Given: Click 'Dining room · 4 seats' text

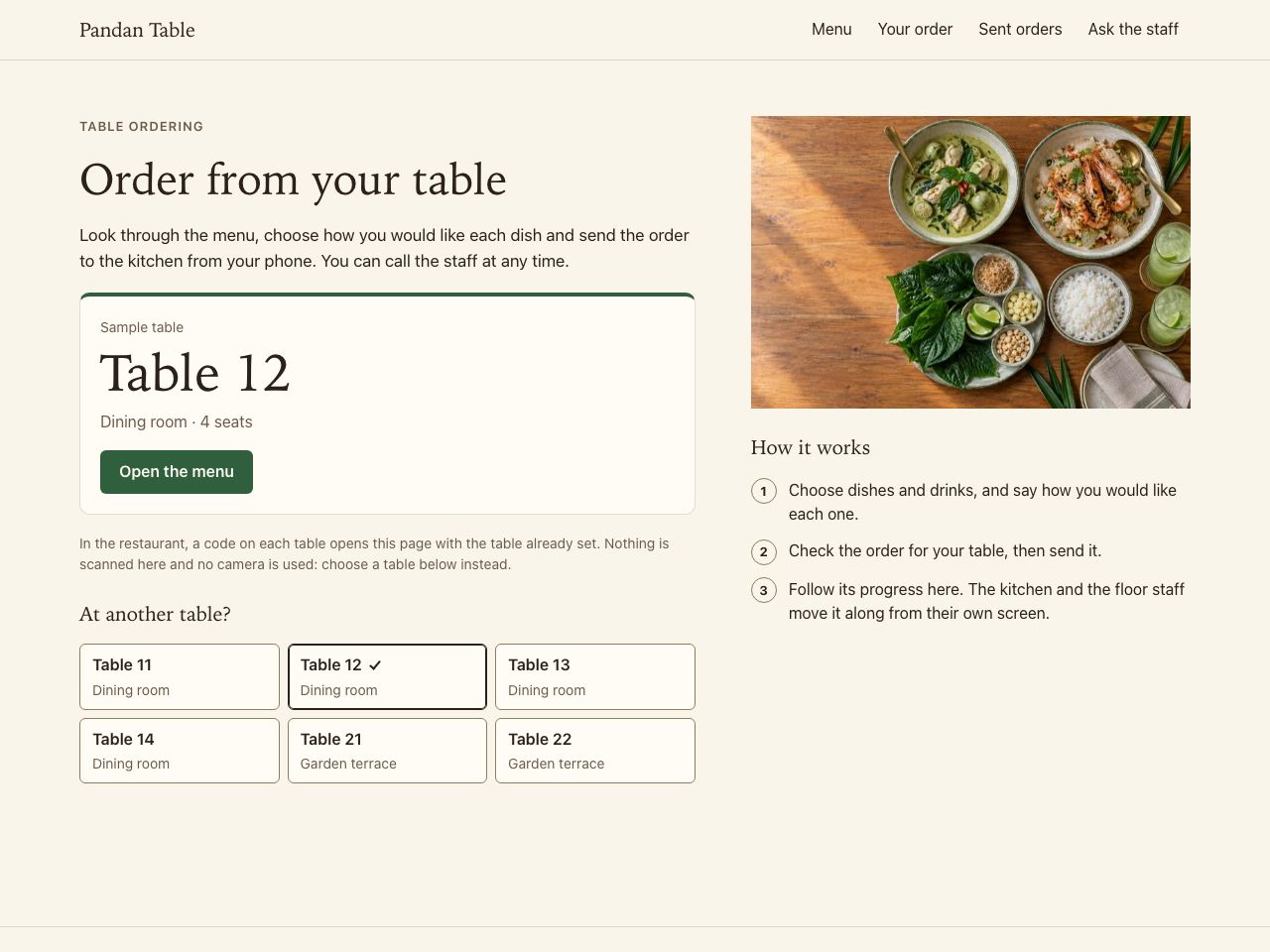Looking at the screenshot, I should click(177, 421).
